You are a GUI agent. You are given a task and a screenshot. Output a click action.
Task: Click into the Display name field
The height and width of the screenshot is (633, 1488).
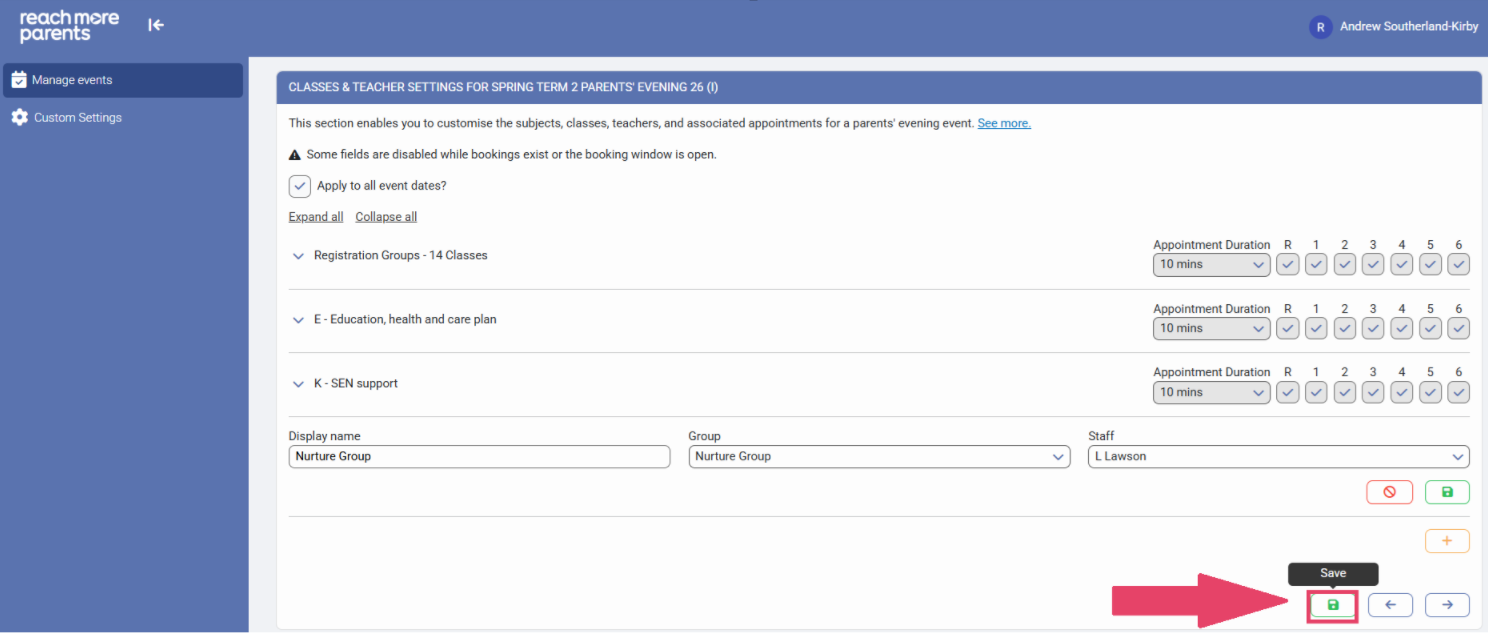click(479, 457)
